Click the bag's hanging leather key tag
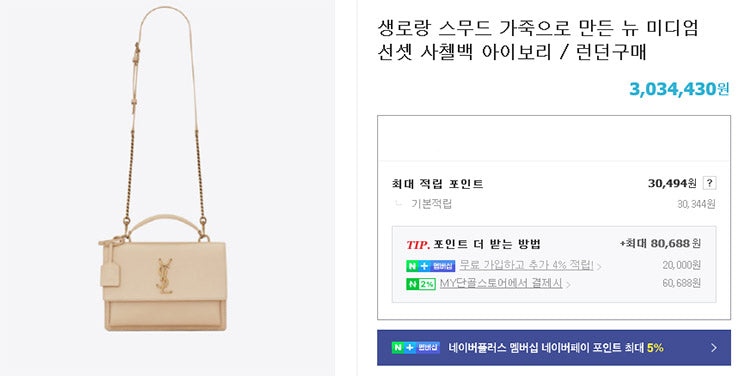Screen dimensions: 750x376 pos(110,269)
